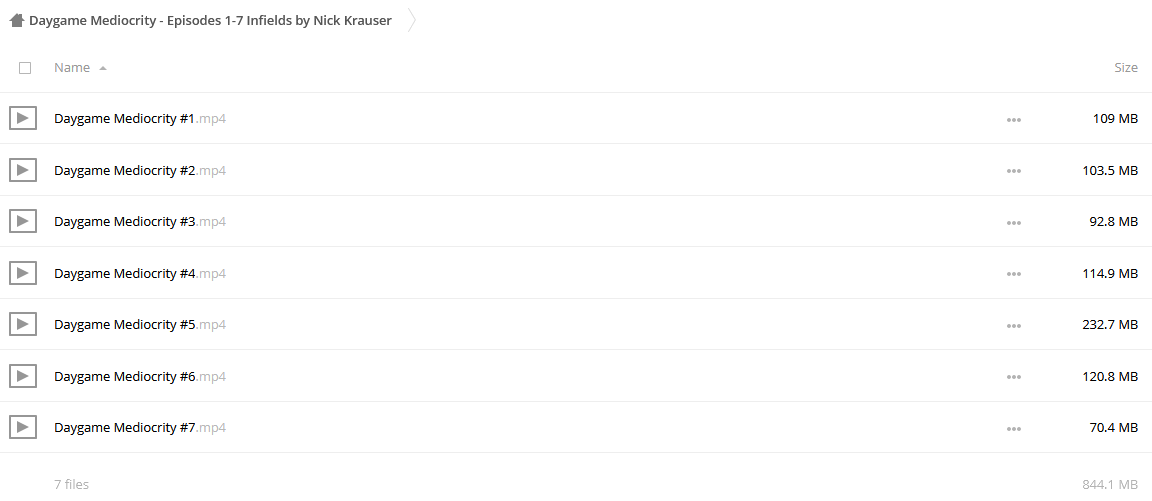The image size is (1152, 501).
Task: Click the home icon in the breadcrumb
Action: [x=17, y=21]
